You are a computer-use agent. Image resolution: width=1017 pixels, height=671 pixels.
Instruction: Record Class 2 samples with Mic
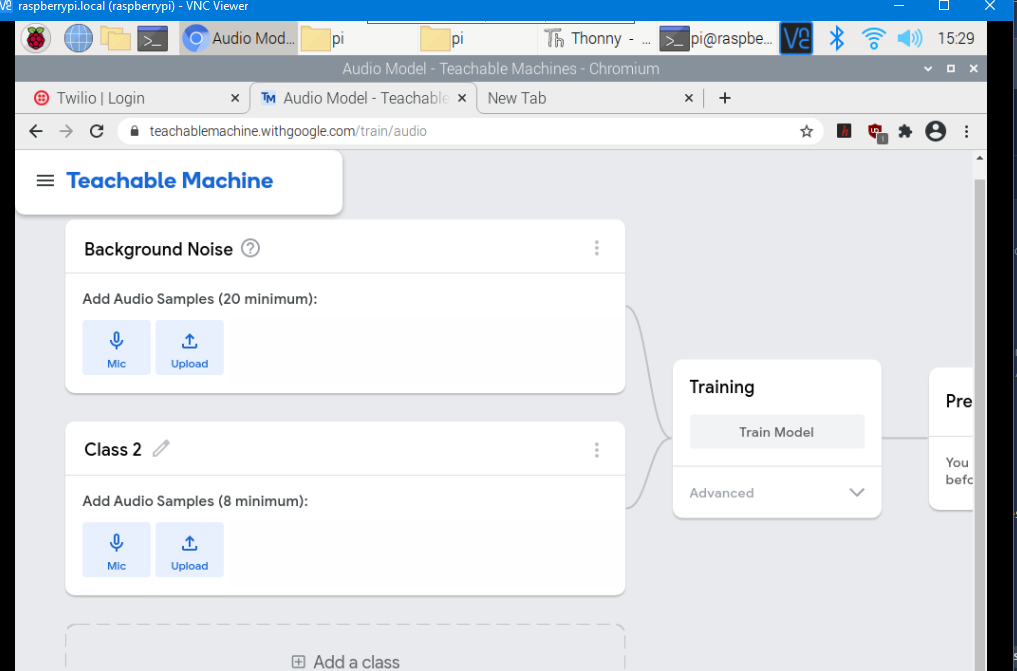(116, 550)
